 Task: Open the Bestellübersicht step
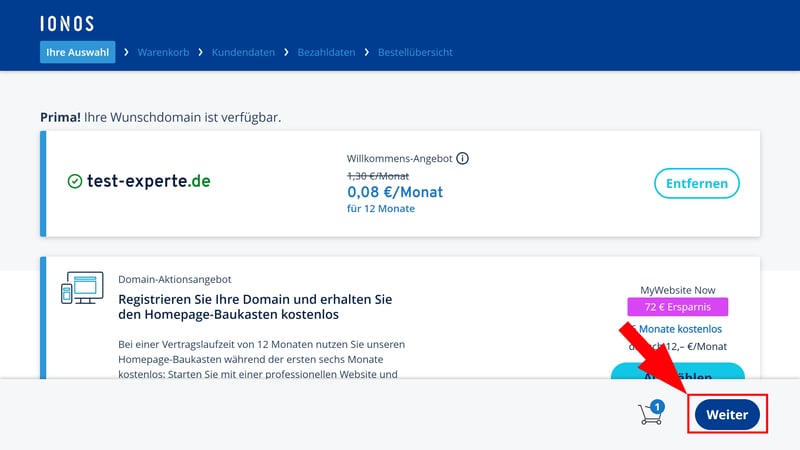pyautogui.click(x=415, y=52)
